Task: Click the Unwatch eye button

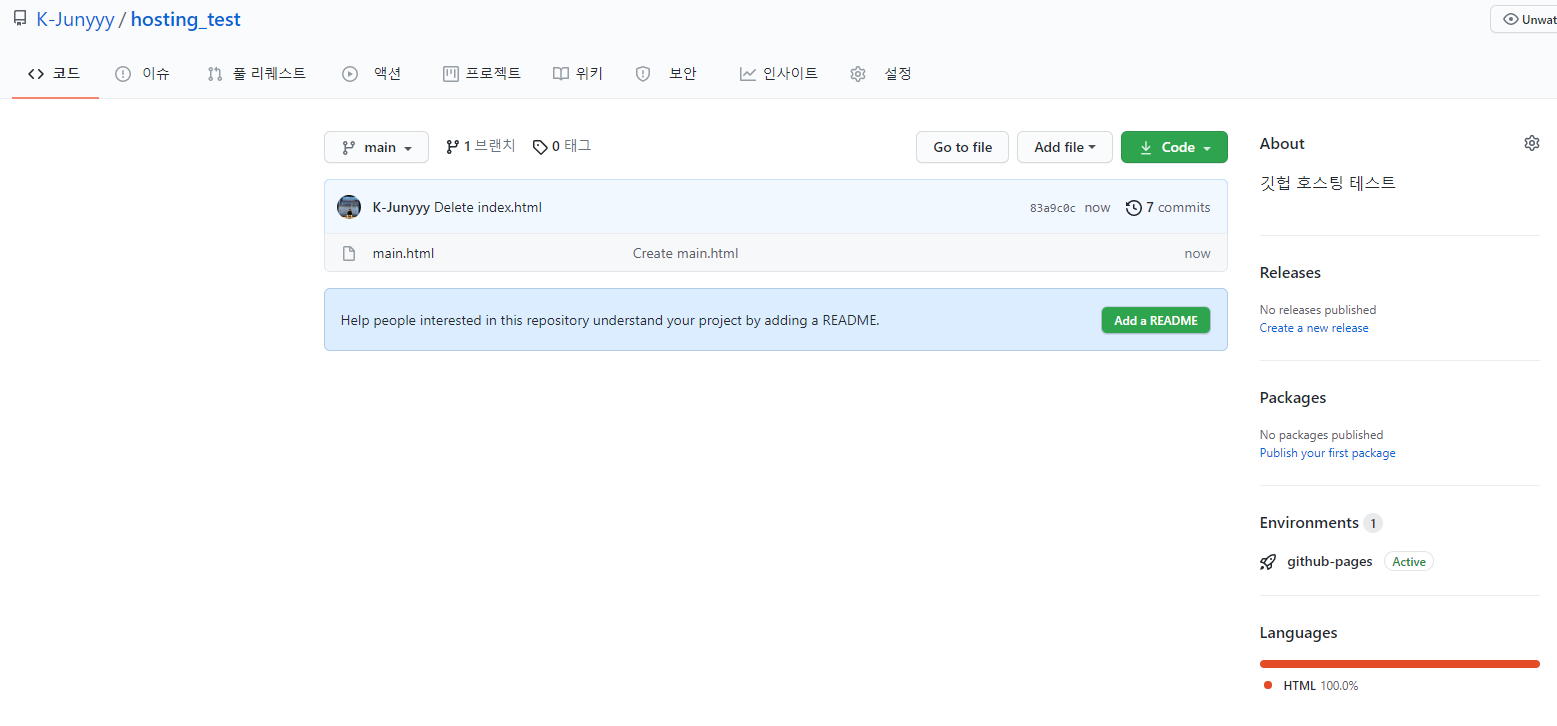Action: tap(1524, 19)
